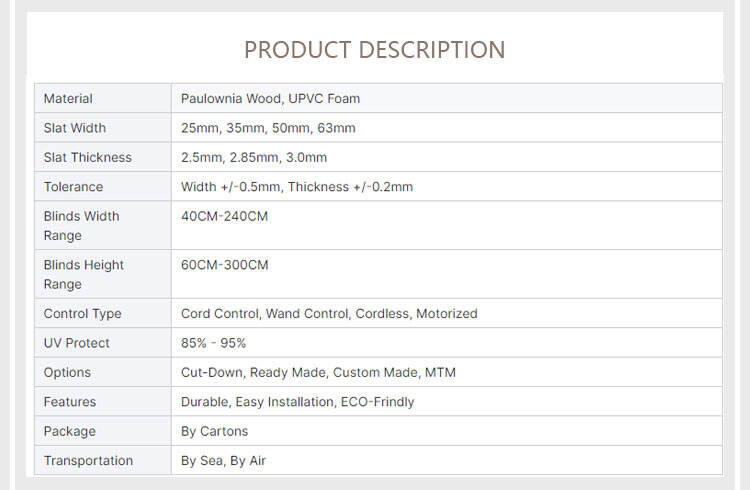This screenshot has width=750, height=490.
Task: Click the 60CM-300CM value cell
Action: (224, 265)
